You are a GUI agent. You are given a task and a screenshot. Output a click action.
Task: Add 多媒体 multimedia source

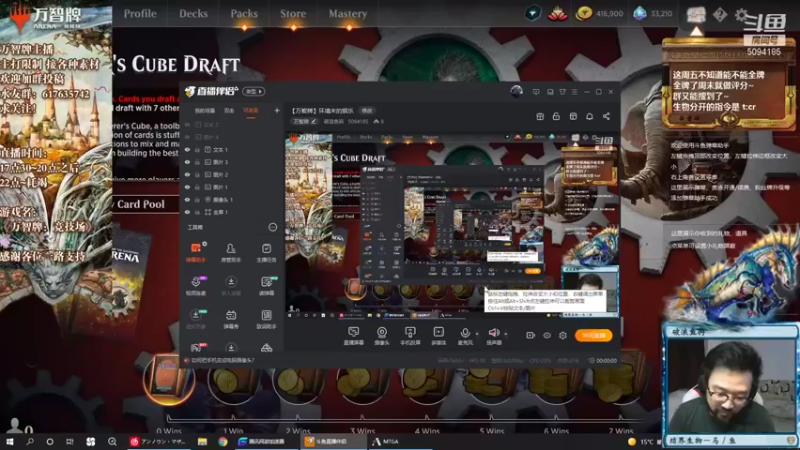(x=438, y=336)
